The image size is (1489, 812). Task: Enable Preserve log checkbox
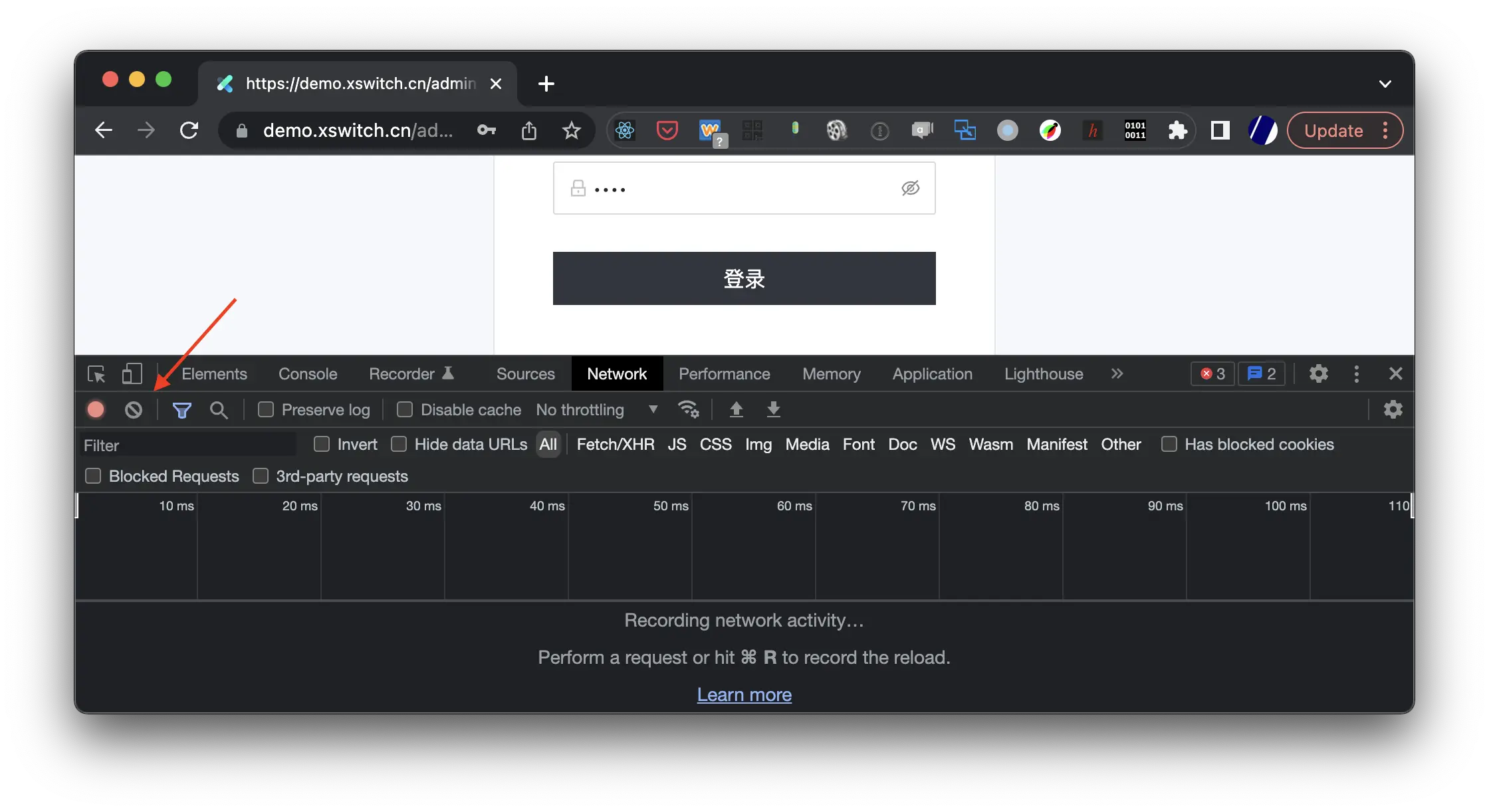pyautogui.click(x=266, y=409)
